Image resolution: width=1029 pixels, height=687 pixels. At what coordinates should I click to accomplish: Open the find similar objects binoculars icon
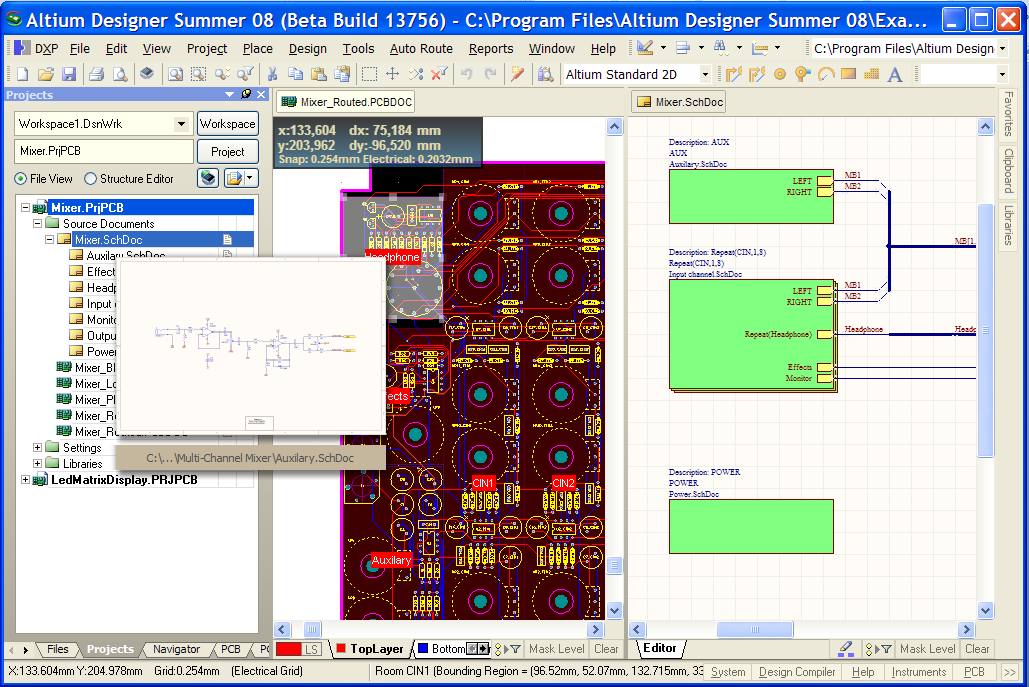coord(721,47)
